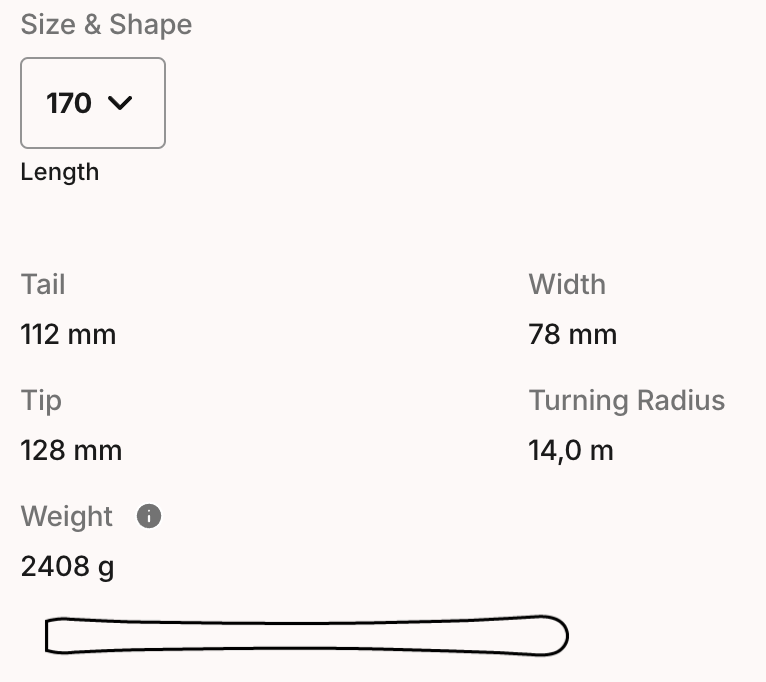Select the Tip label

[x=41, y=400]
